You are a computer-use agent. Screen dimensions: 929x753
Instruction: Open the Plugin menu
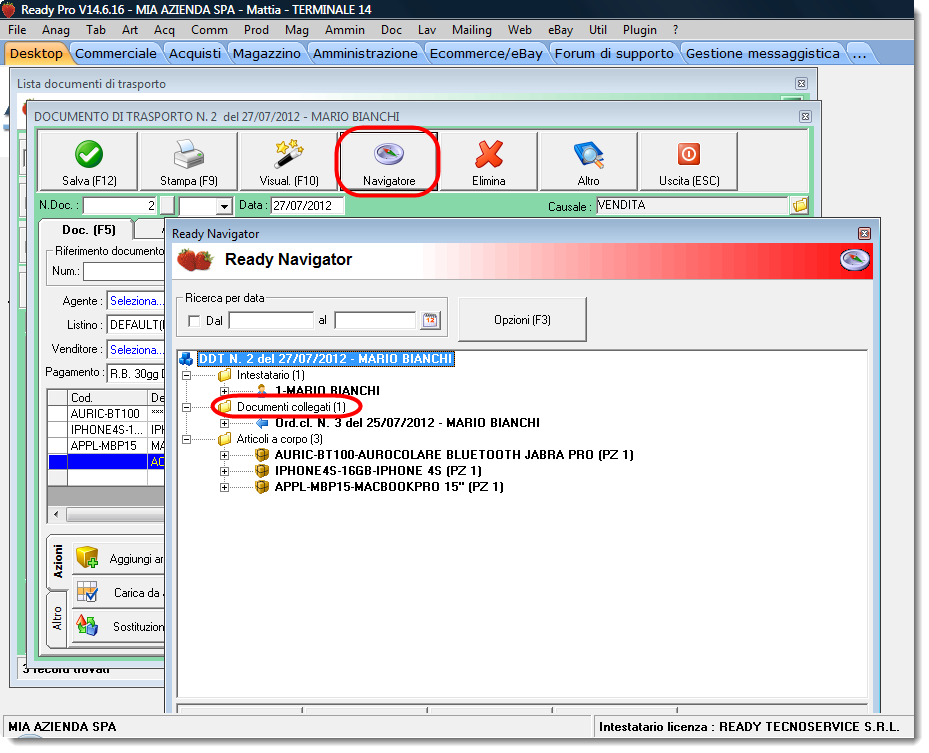(639, 30)
